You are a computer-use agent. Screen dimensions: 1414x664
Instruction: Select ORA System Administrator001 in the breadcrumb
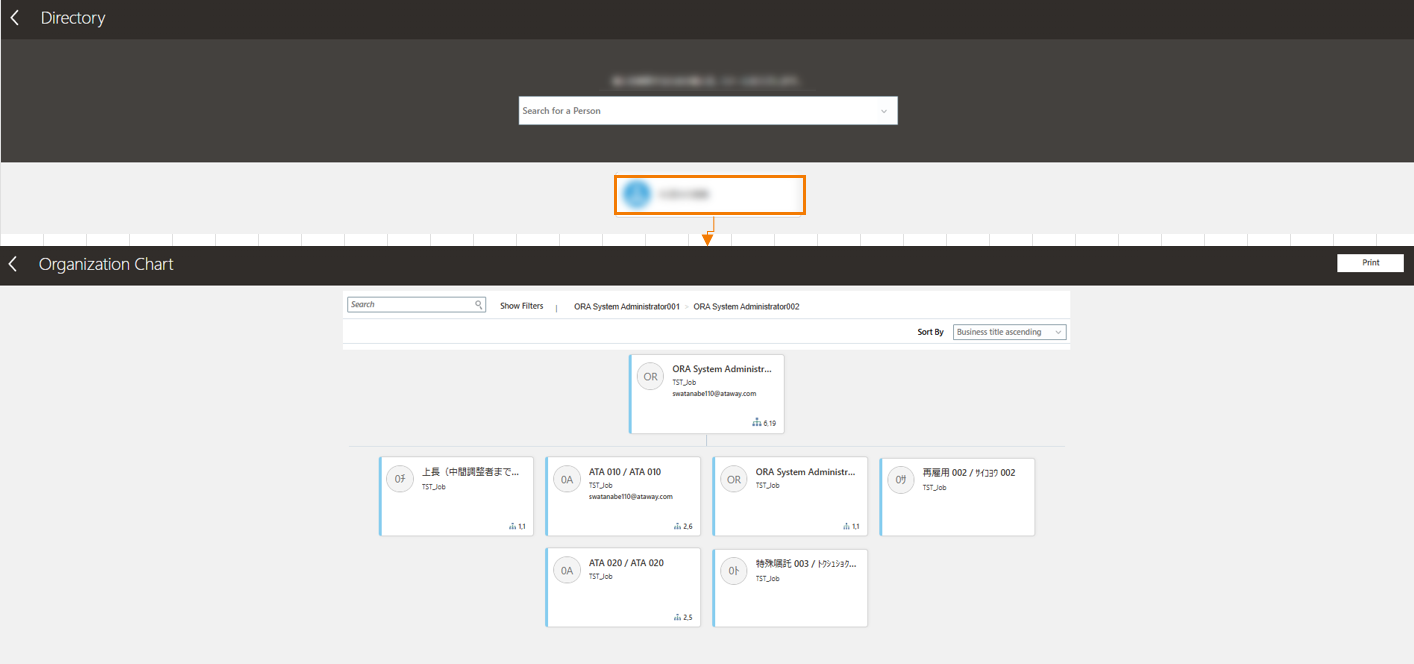pyautogui.click(x=627, y=306)
